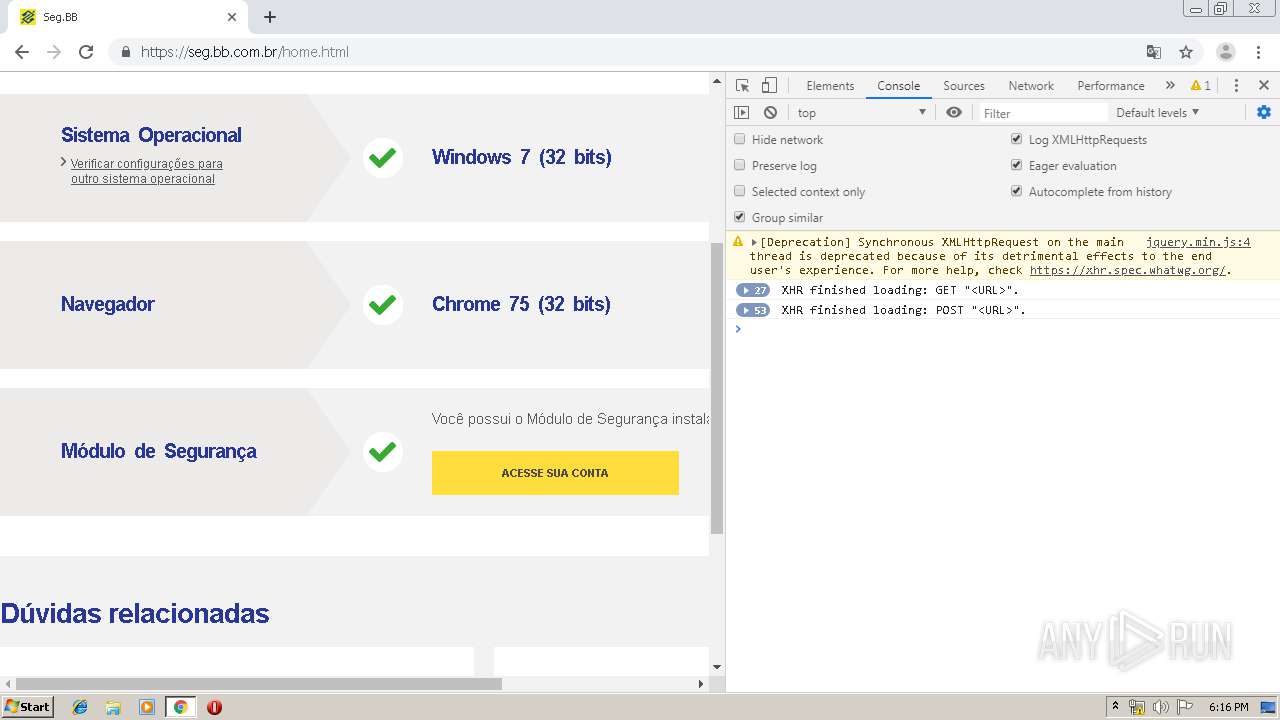
Task: Click the volume icon in system tray
Action: (1161, 707)
